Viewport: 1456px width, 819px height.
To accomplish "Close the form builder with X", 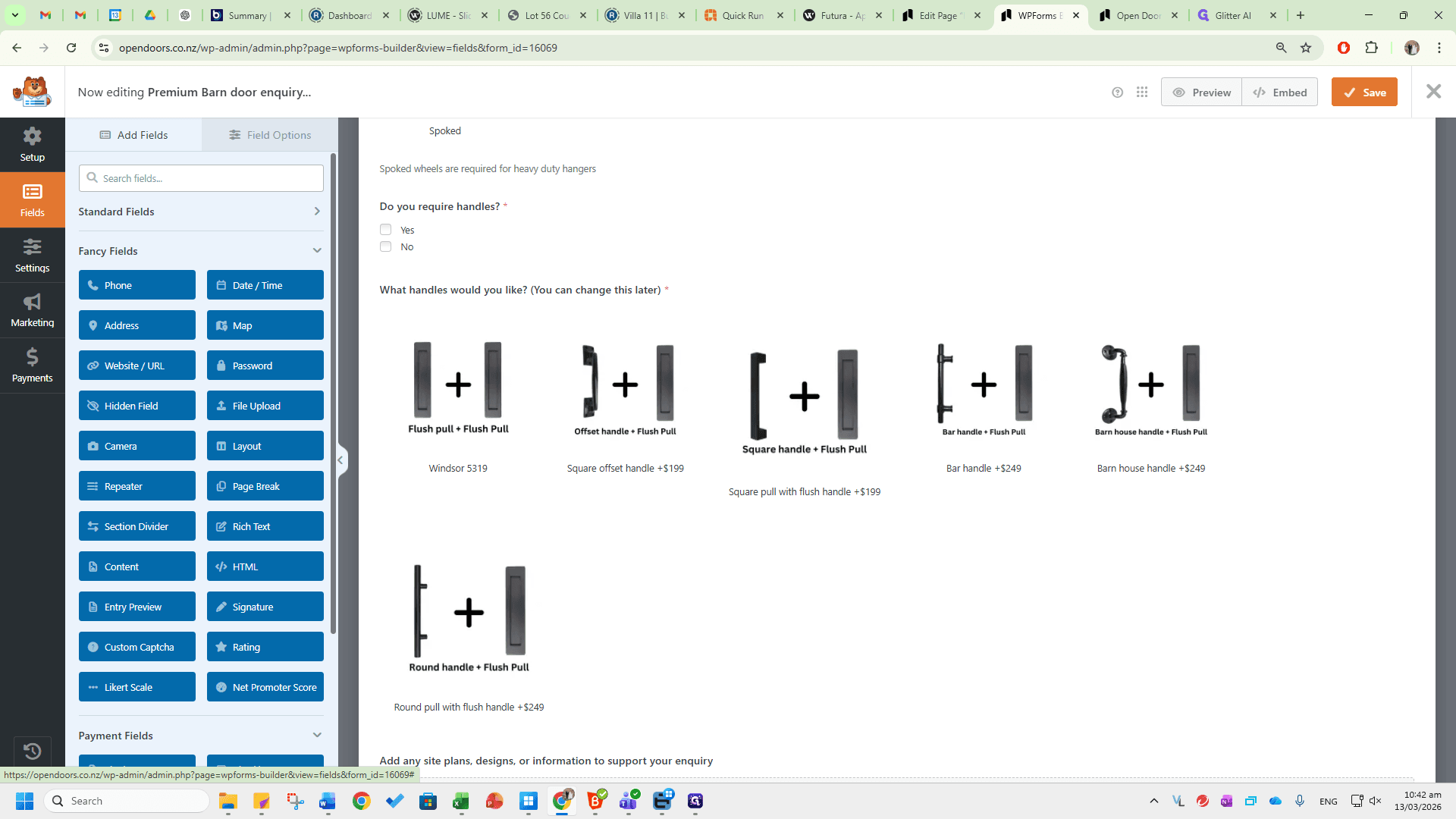I will (x=1433, y=92).
